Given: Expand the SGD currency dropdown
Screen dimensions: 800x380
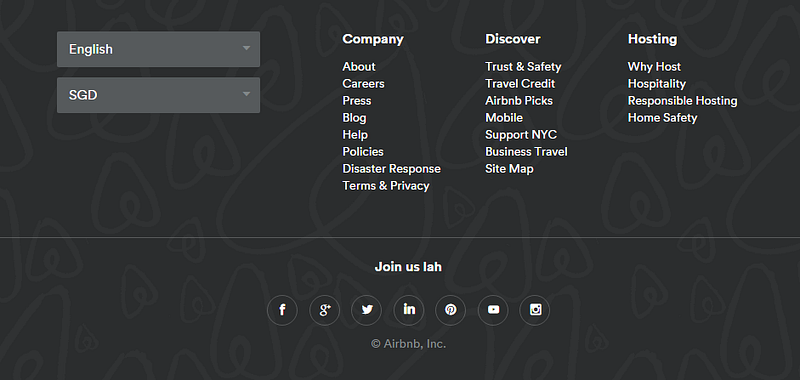Looking at the screenshot, I should (x=158, y=95).
